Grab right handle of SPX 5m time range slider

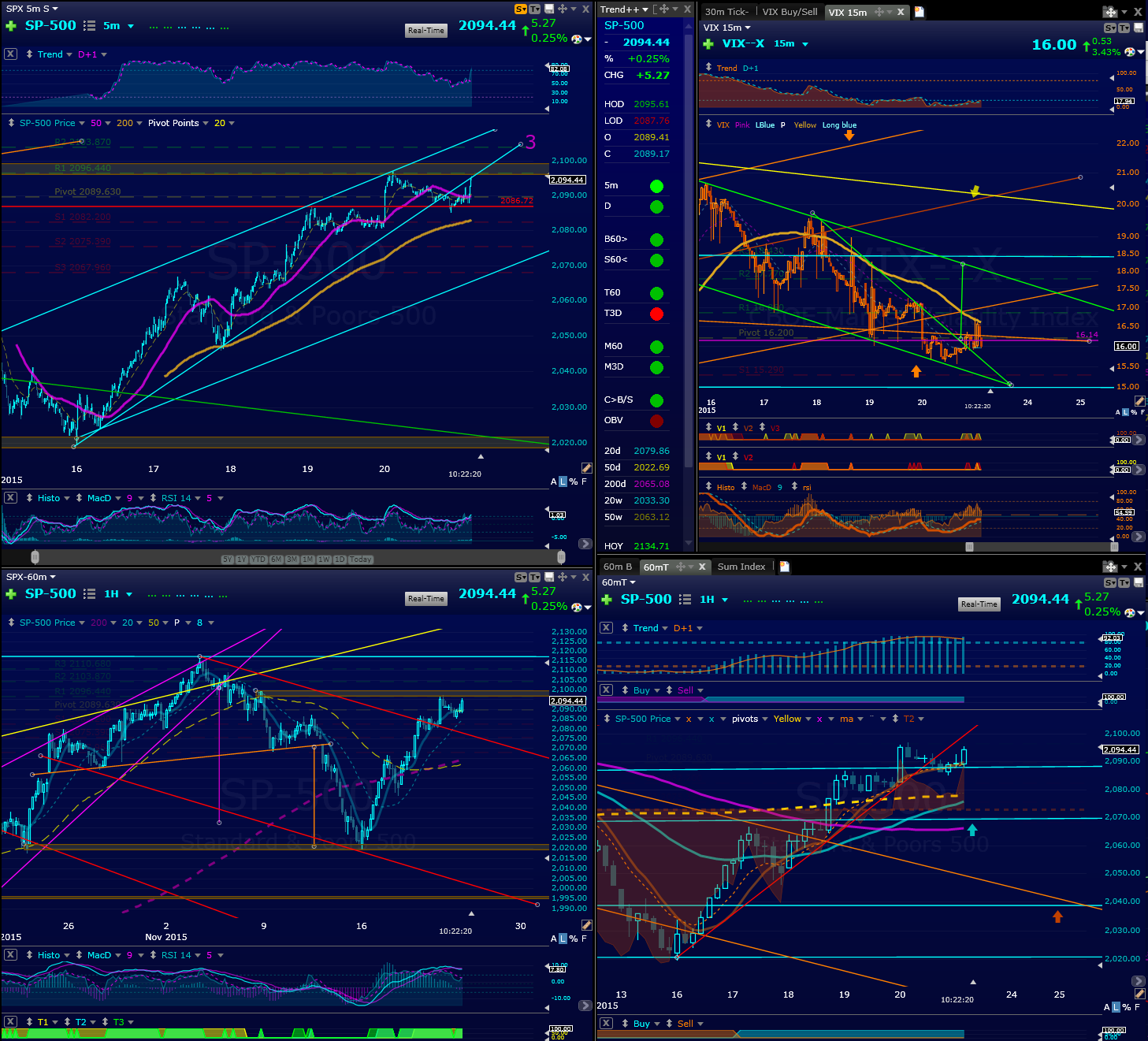(x=561, y=557)
